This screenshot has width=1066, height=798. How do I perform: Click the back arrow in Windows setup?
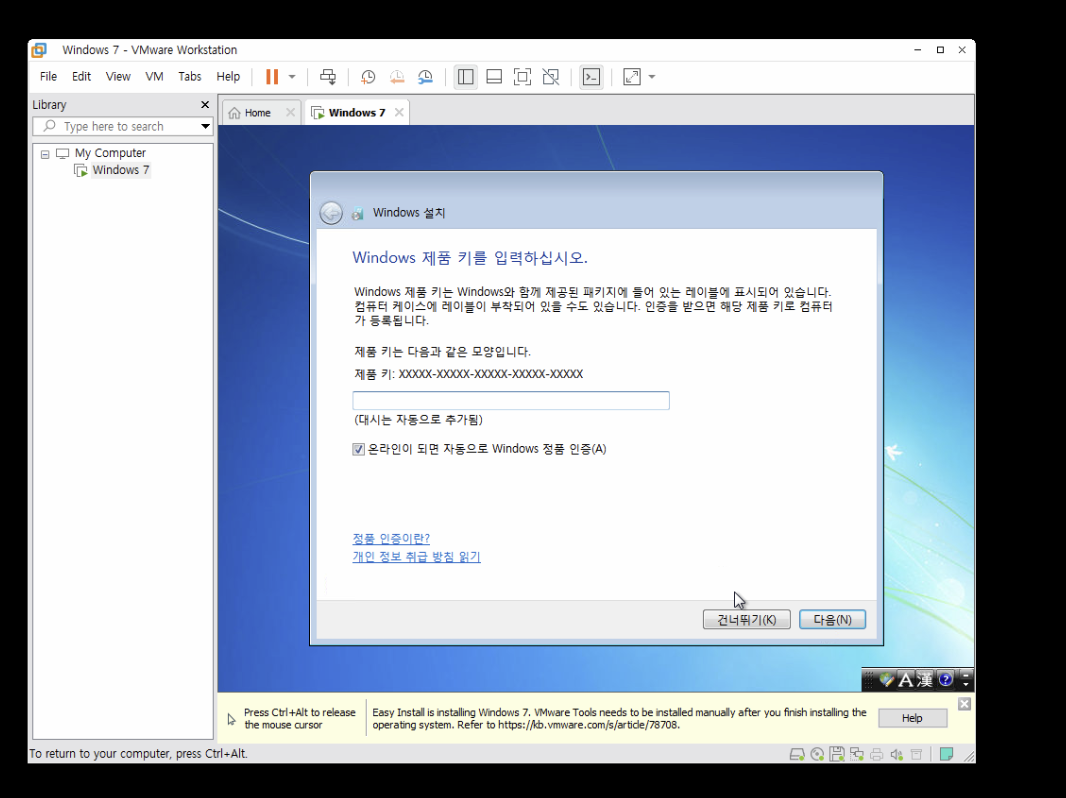pyautogui.click(x=331, y=213)
